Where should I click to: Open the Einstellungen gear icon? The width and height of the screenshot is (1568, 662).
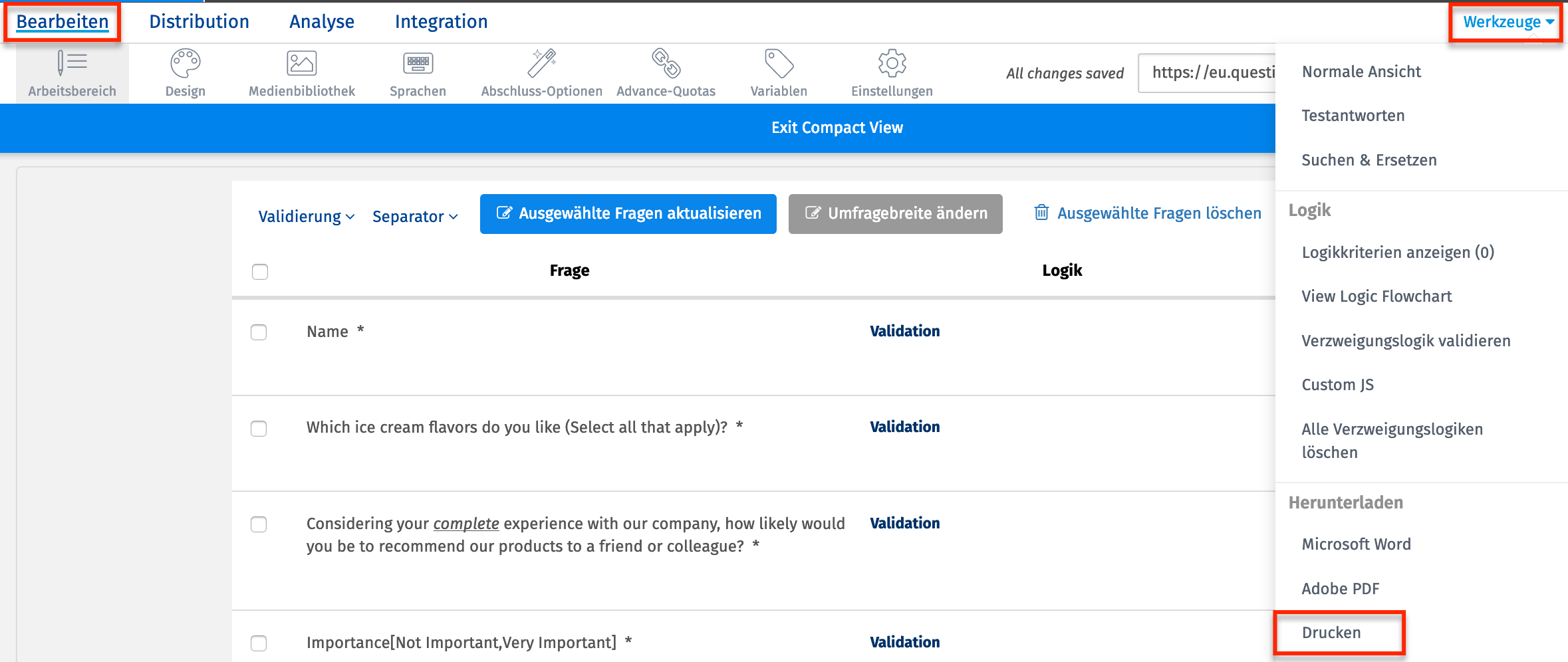coord(892,64)
